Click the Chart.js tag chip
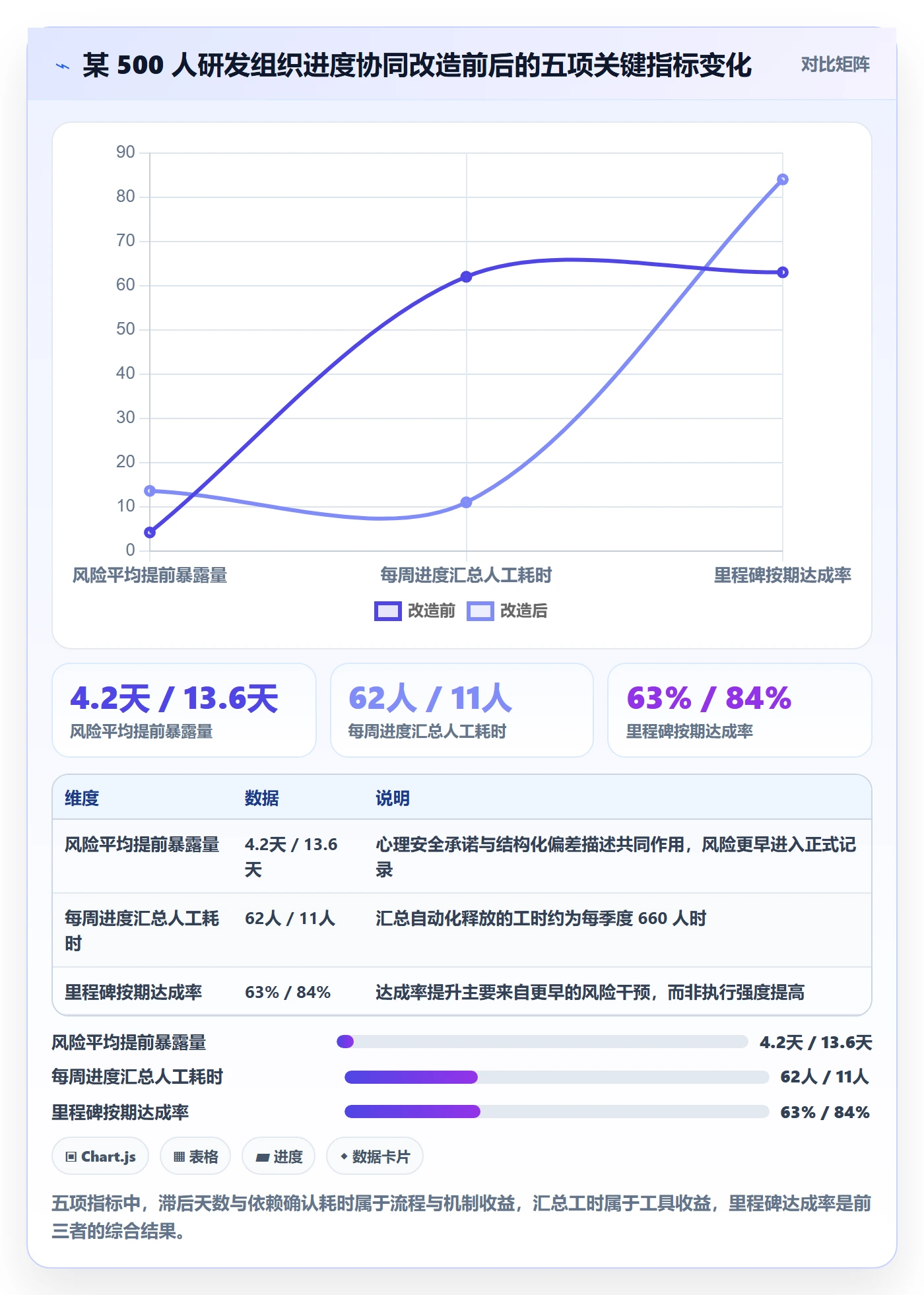The image size is (924, 1295). 100,1156
